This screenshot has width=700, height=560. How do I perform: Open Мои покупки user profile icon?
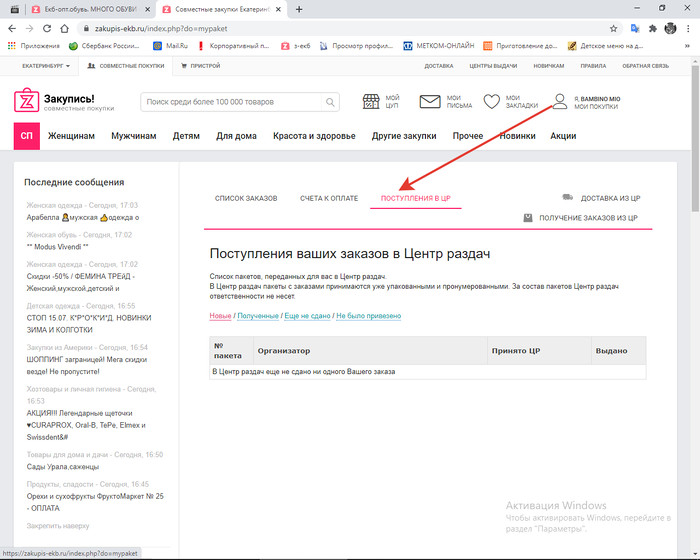(560, 102)
